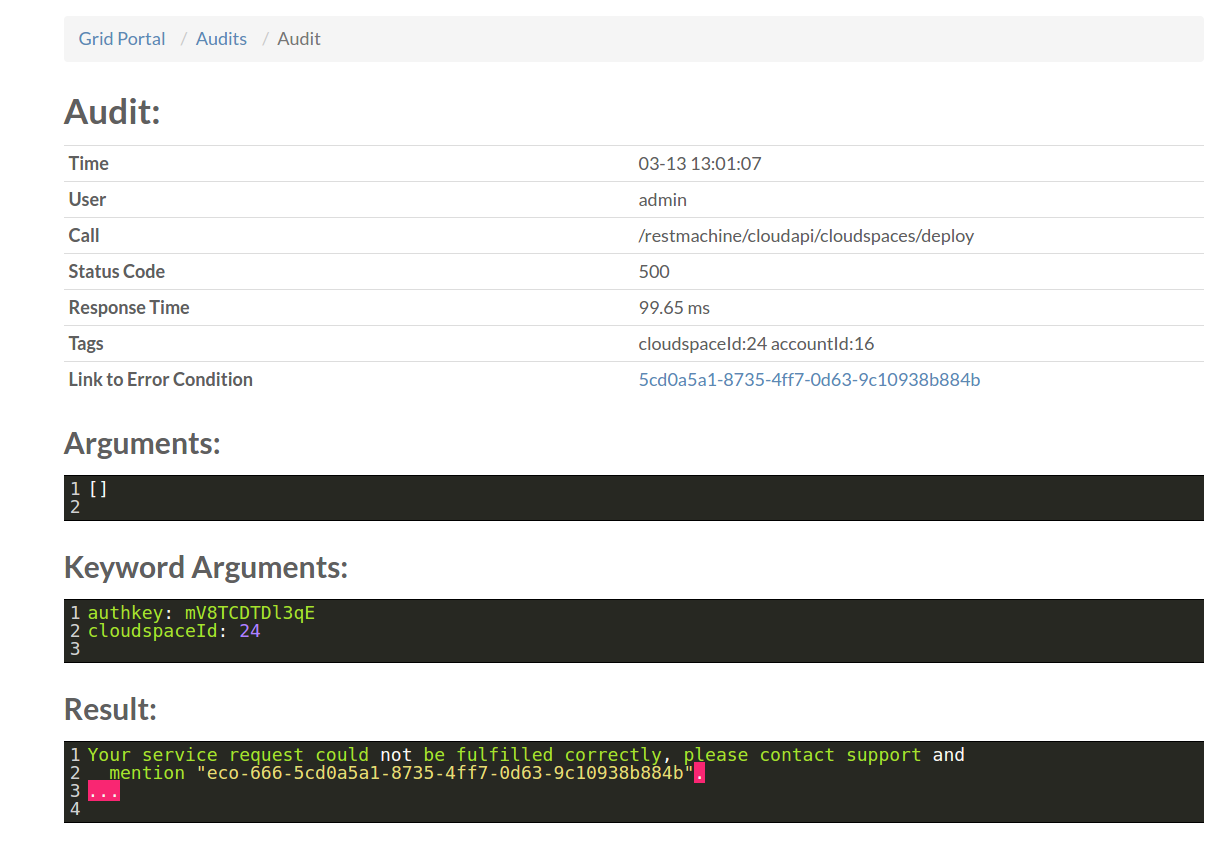The width and height of the screenshot is (1227, 846).
Task: Click the Status Code value 500
Action: (654, 272)
